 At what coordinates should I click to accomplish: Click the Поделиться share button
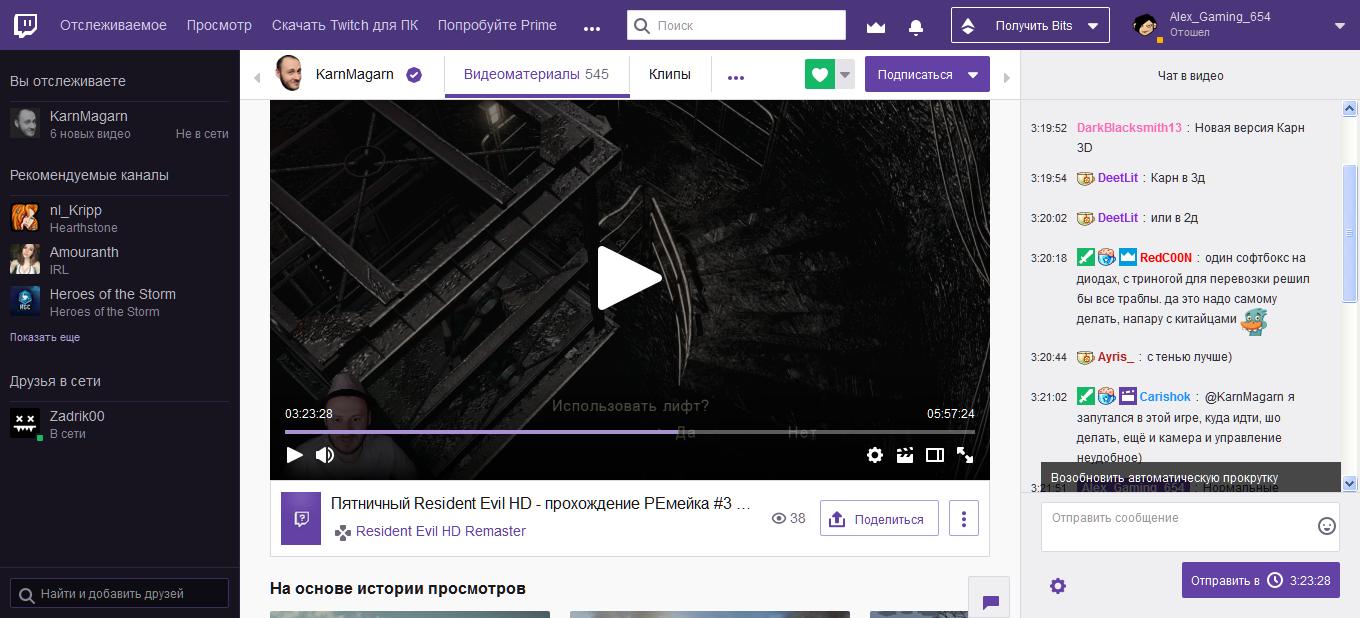tap(879, 519)
